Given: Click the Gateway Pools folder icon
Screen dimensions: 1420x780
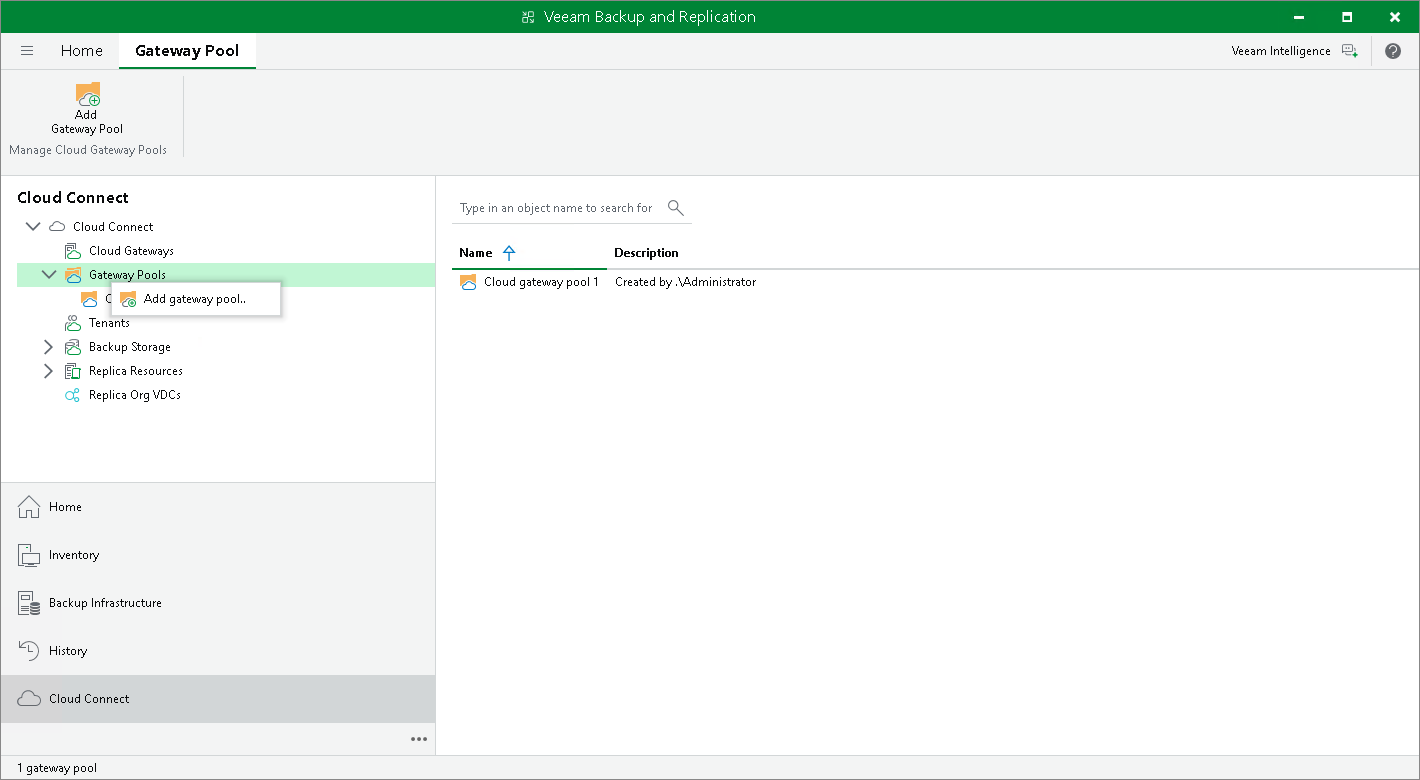Looking at the screenshot, I should point(73,275).
